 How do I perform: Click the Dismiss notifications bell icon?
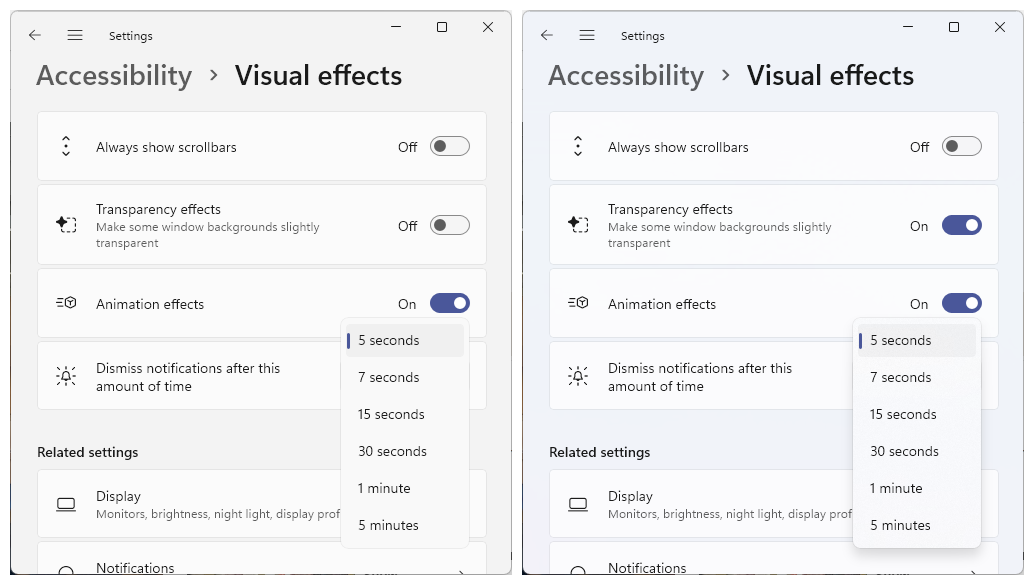(x=65, y=375)
